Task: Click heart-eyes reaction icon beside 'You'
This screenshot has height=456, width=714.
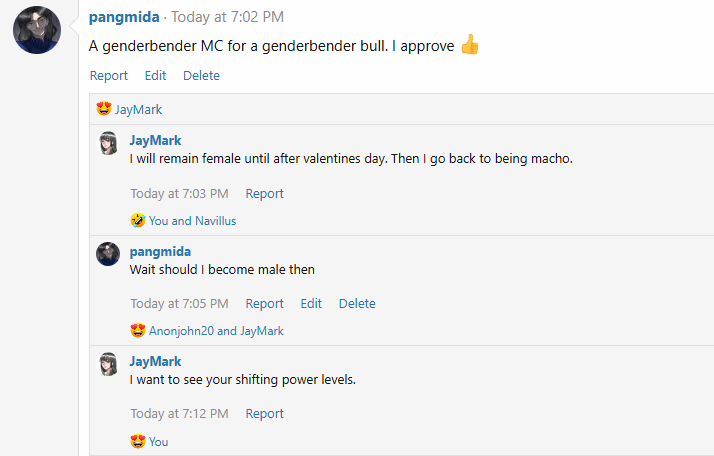Action: click(x=138, y=441)
